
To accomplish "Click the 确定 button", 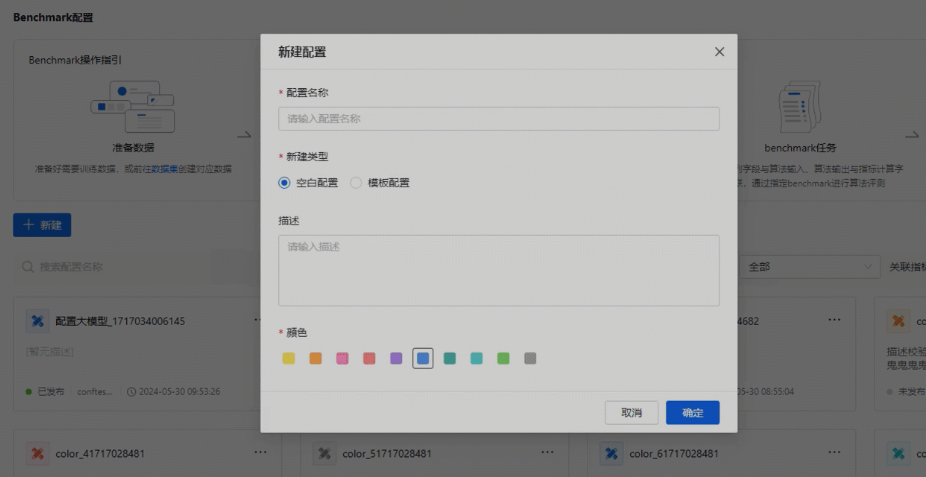I will [x=693, y=413].
